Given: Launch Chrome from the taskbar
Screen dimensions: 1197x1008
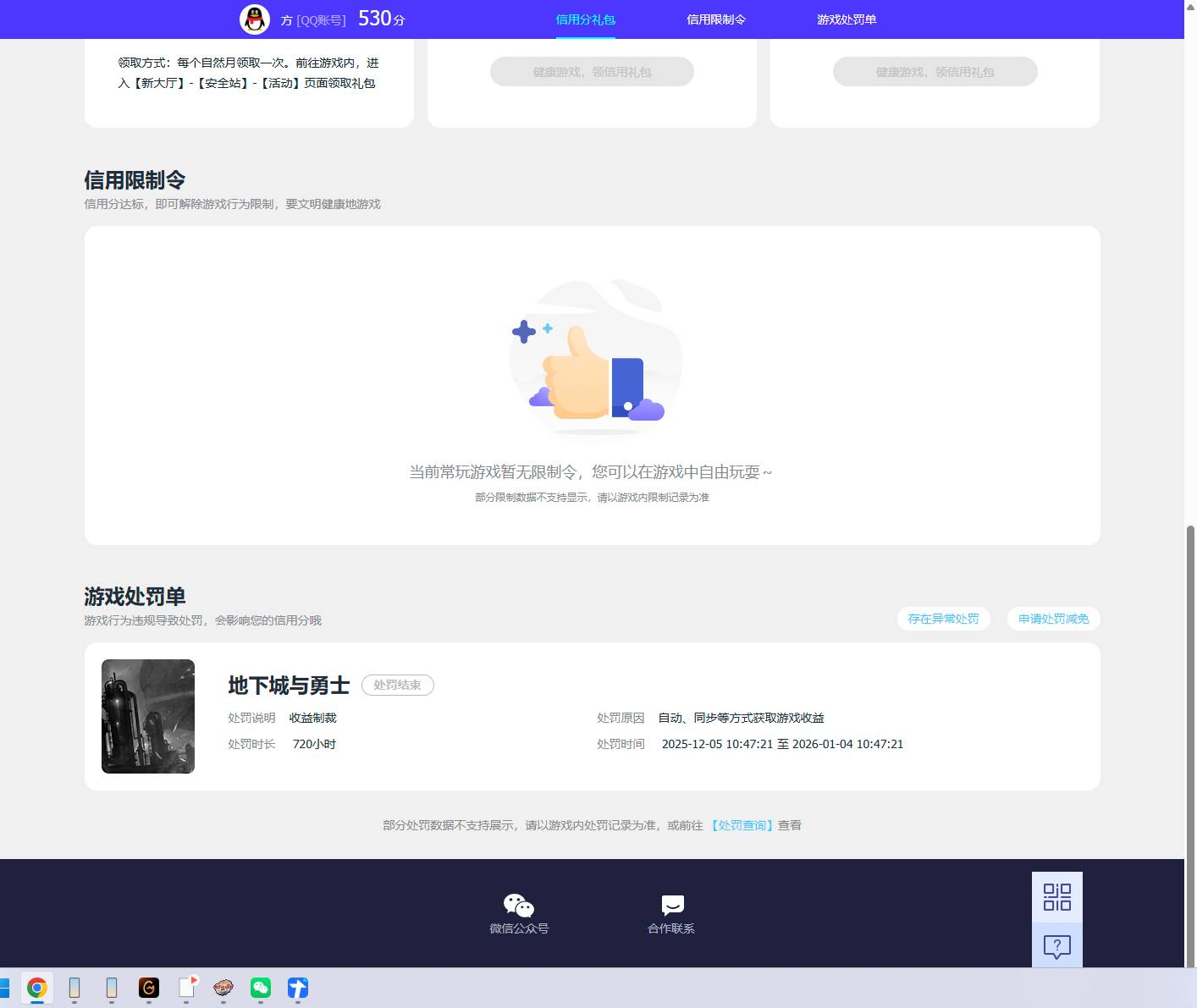Looking at the screenshot, I should (x=36, y=988).
